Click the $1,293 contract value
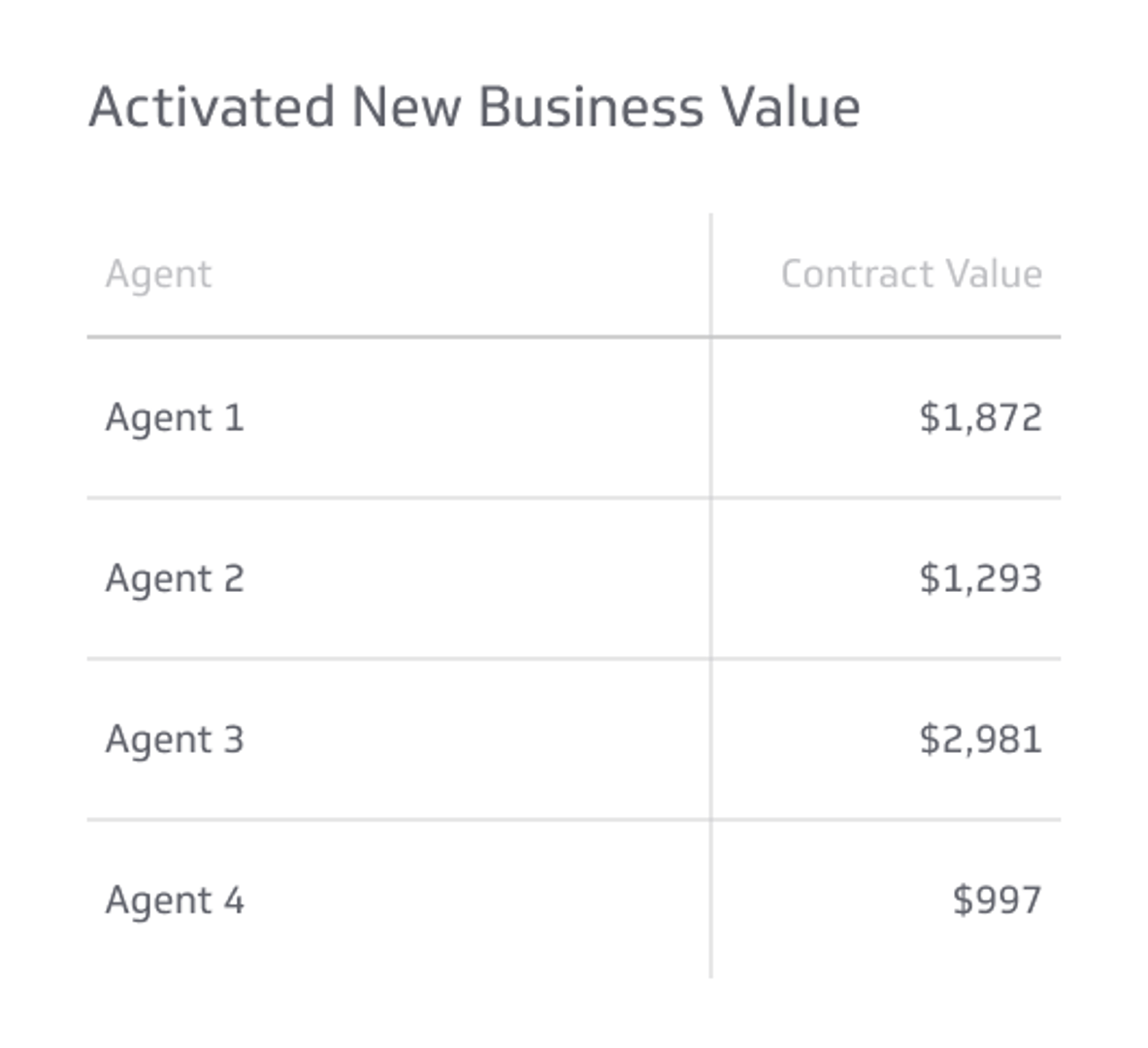The width and height of the screenshot is (1148, 1048). pos(980,579)
